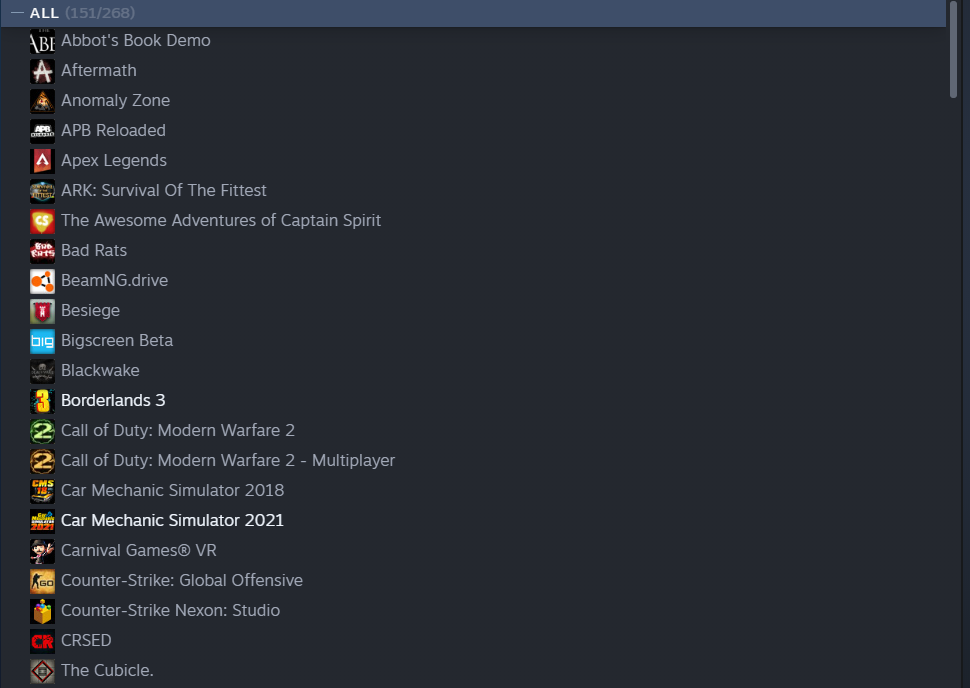Click the Aftermath game icon
The height and width of the screenshot is (688, 970).
pyautogui.click(x=42, y=70)
